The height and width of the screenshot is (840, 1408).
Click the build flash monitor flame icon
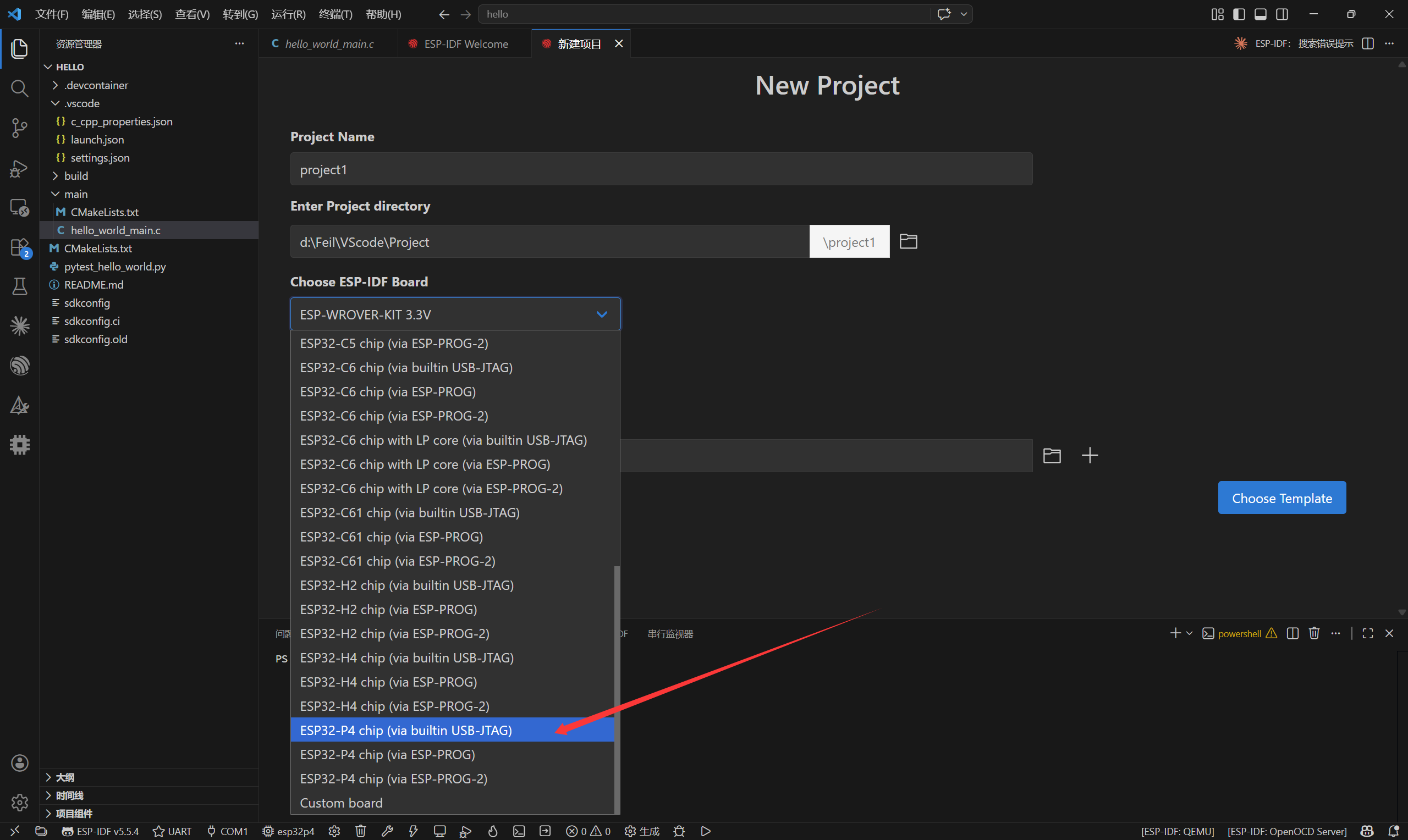pos(493,831)
